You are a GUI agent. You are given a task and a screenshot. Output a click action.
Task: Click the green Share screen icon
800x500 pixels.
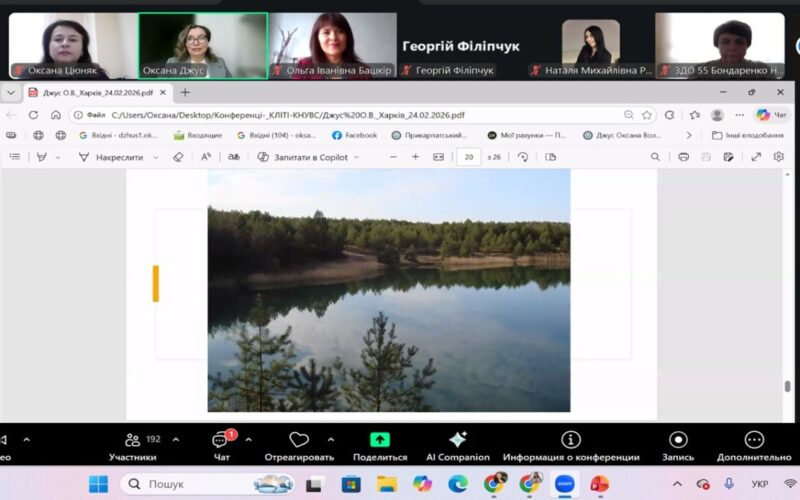380,441
